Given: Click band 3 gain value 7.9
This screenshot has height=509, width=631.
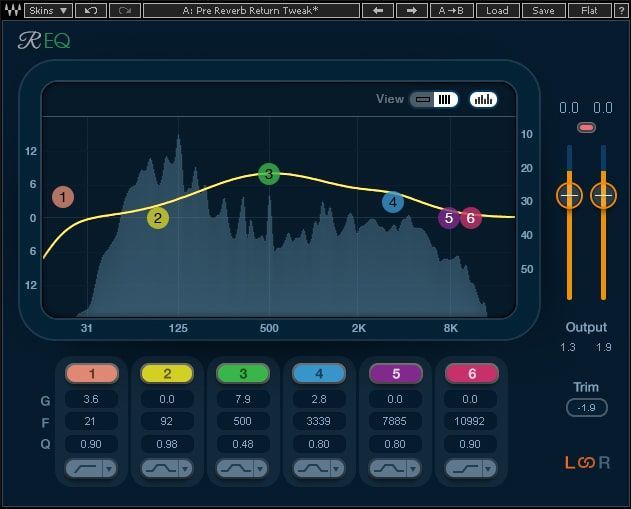Looking at the screenshot, I should 243,399.
